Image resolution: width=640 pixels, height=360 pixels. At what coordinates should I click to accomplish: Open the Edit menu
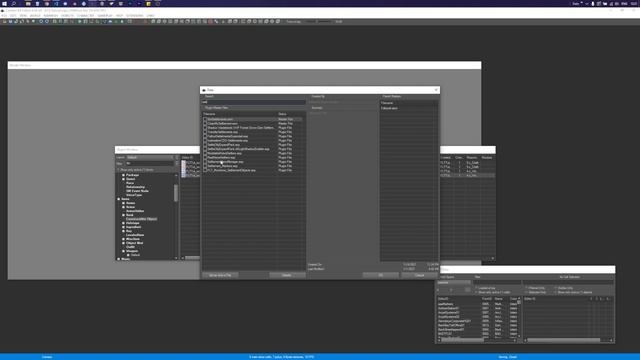pos(13,16)
